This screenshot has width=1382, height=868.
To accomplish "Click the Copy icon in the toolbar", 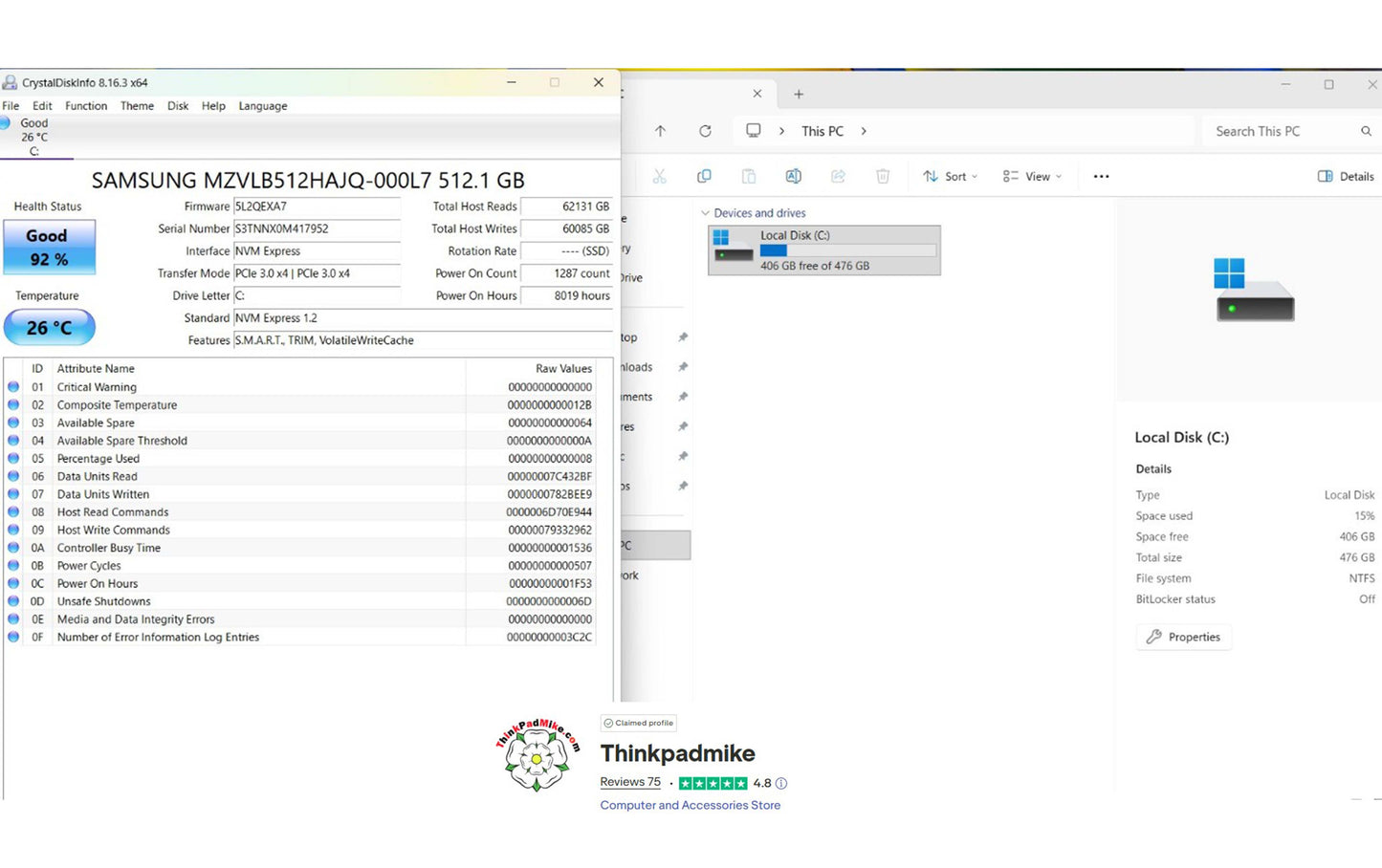I will [x=704, y=176].
